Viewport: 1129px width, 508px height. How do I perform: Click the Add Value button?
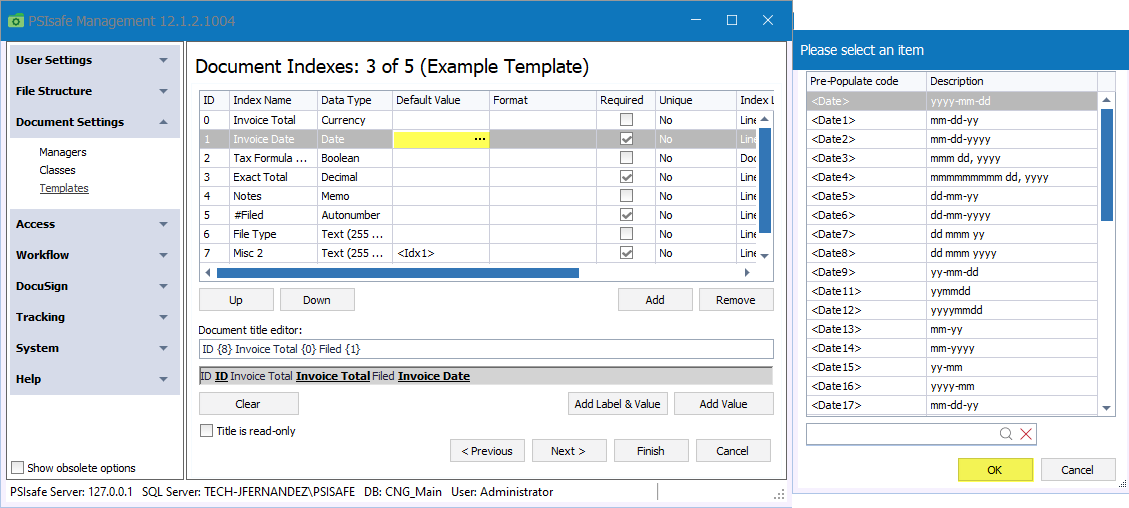point(724,404)
